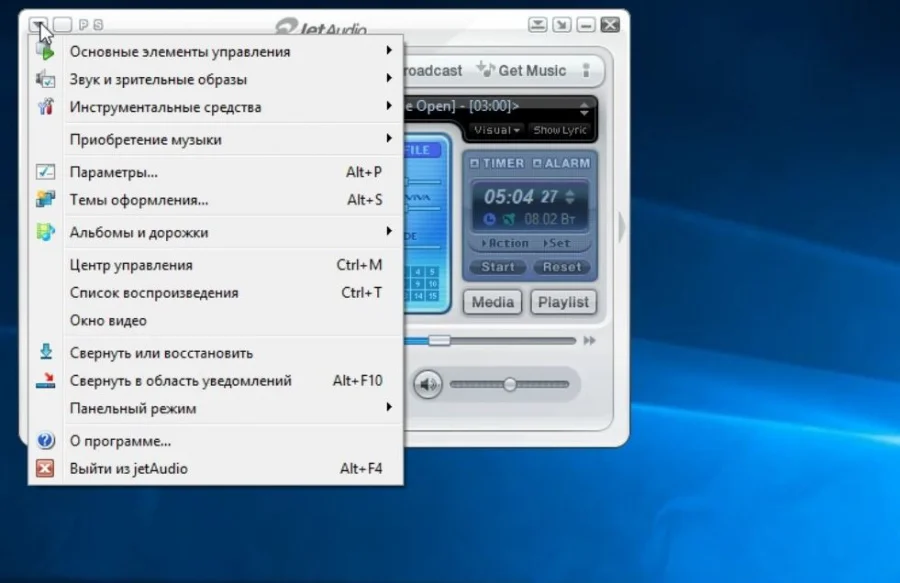Click the skins icon beside Темы оформления
Screen dimensions: 900x583
[45, 199]
